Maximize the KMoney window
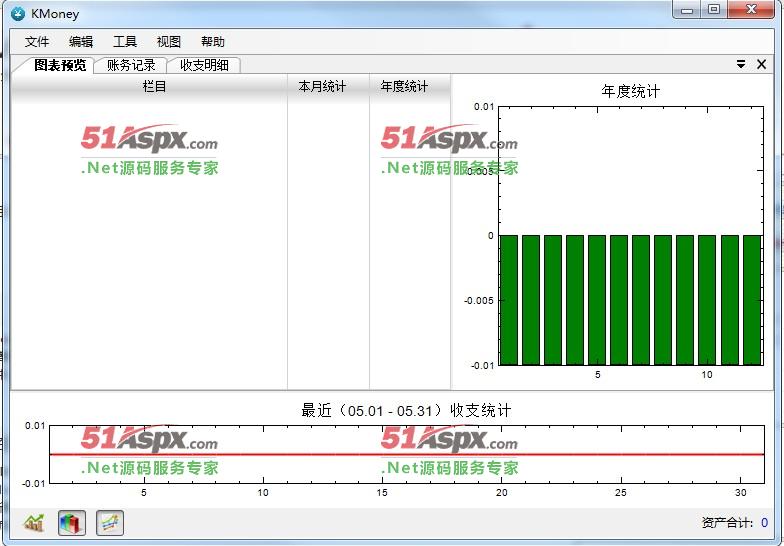Viewport: 784px width, 546px height. tap(714, 10)
